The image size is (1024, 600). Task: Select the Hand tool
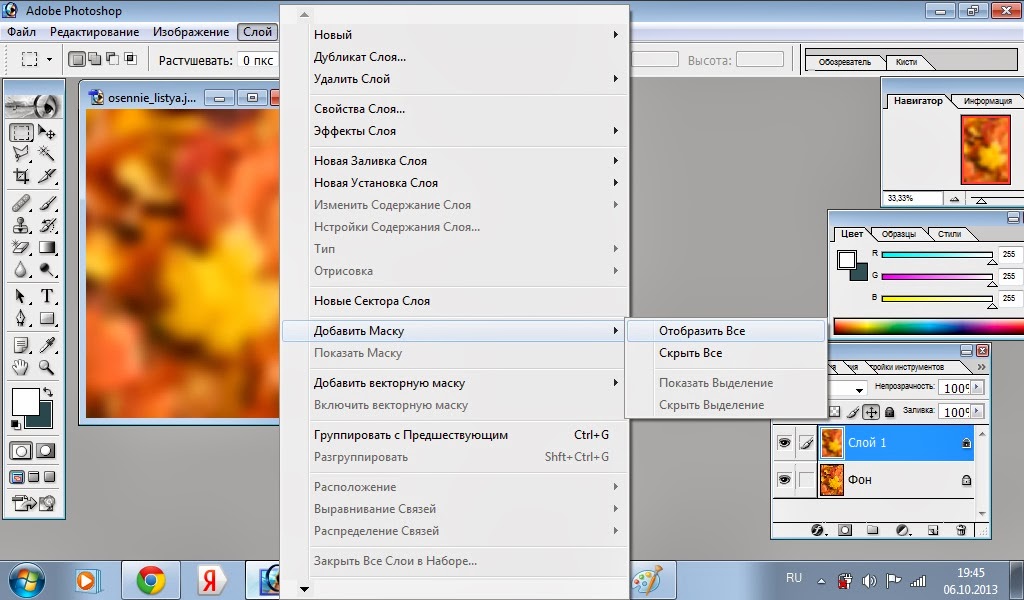(x=21, y=368)
